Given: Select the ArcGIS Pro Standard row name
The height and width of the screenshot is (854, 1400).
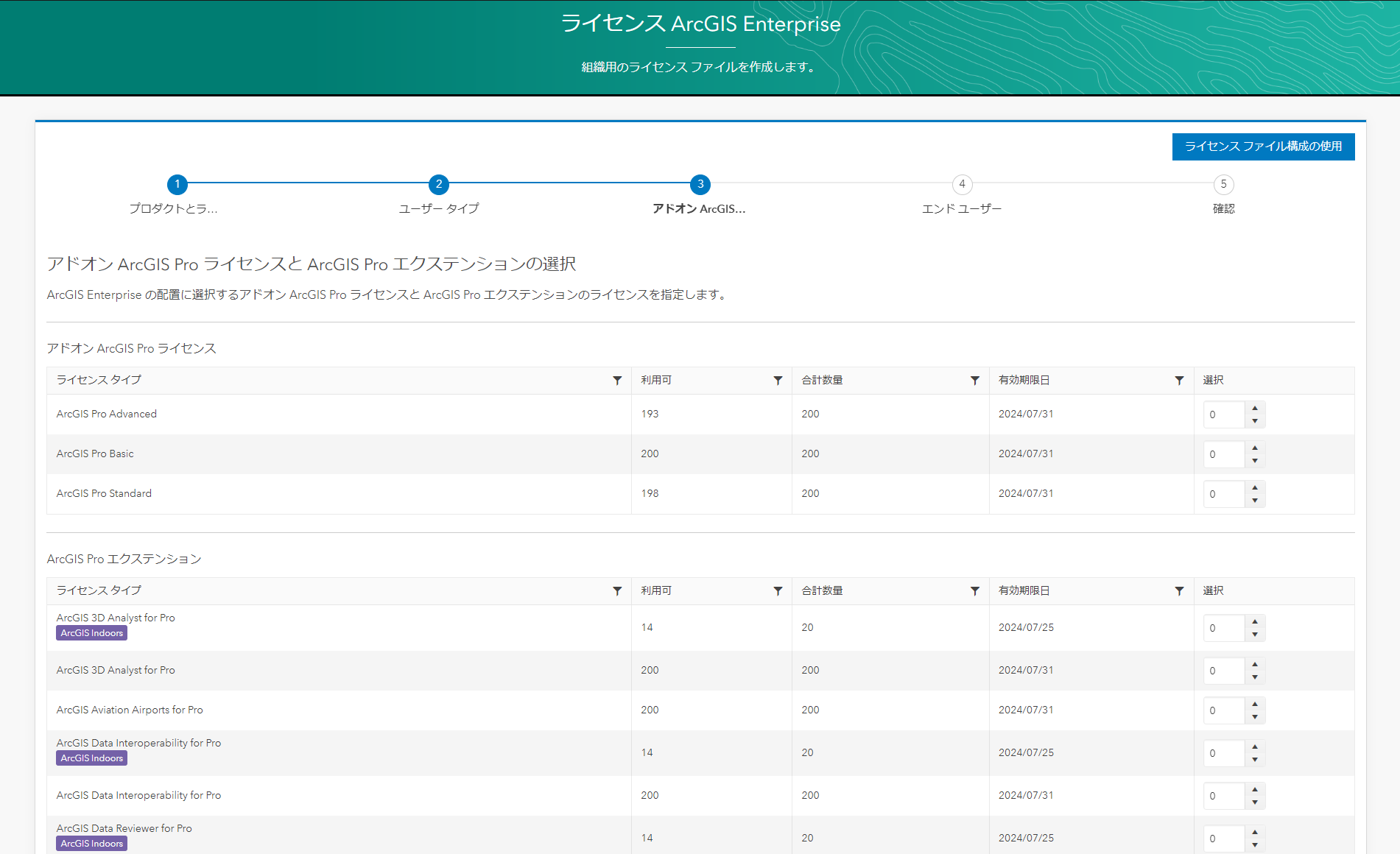Looking at the screenshot, I should pos(104,494).
